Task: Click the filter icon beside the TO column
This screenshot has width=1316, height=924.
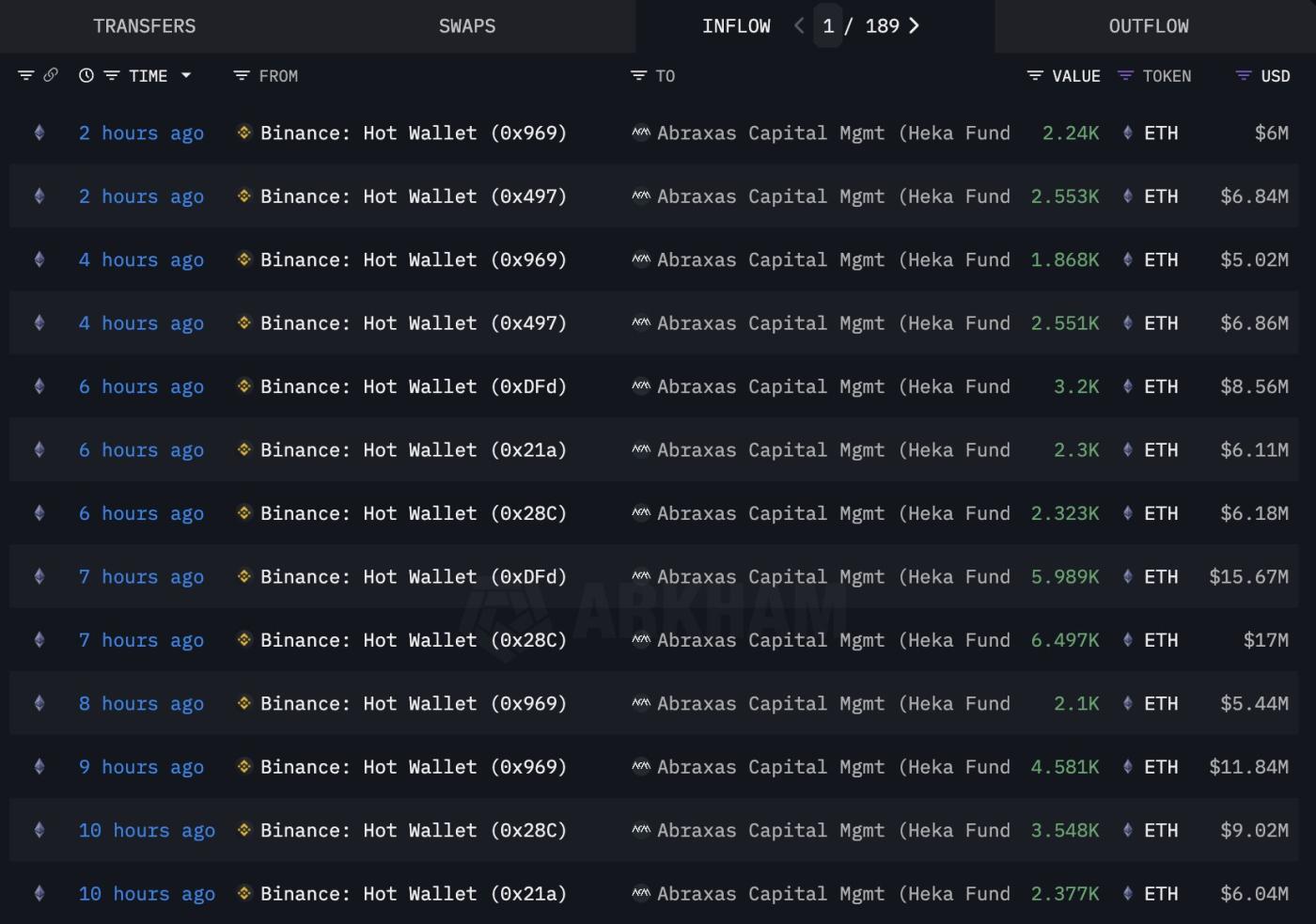Action: click(637, 75)
